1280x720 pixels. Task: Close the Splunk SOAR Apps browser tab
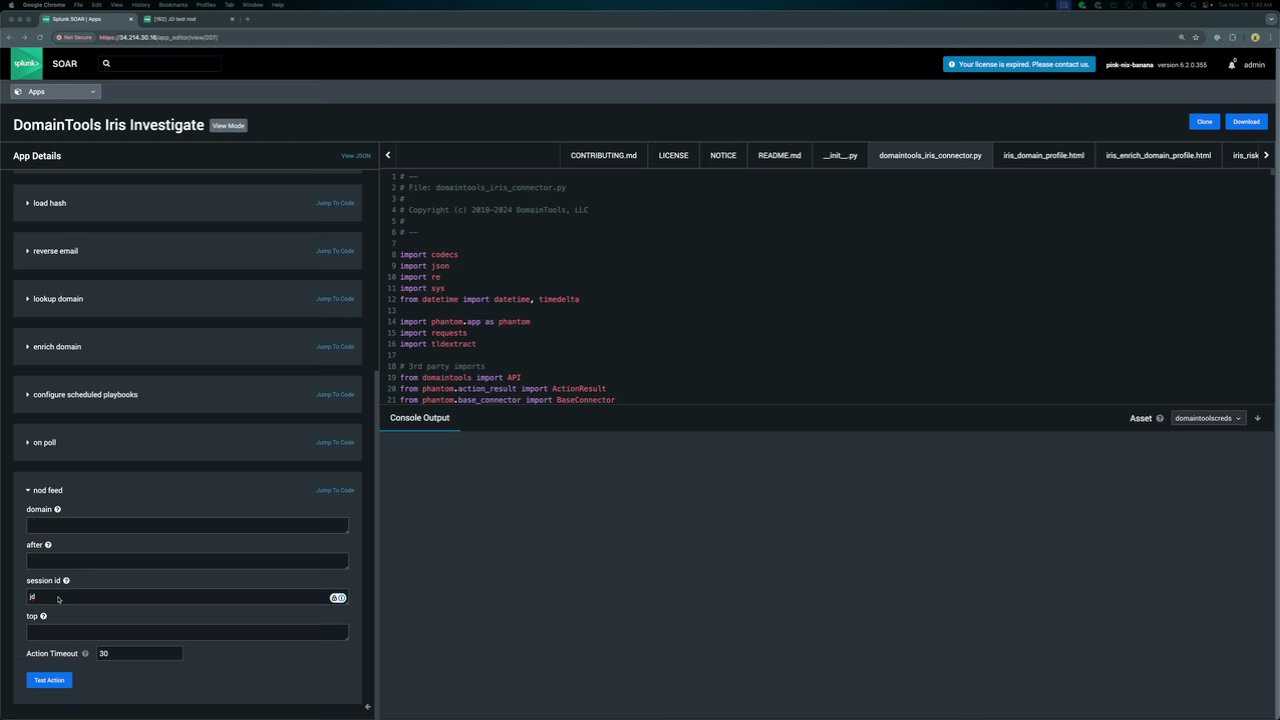point(130,19)
